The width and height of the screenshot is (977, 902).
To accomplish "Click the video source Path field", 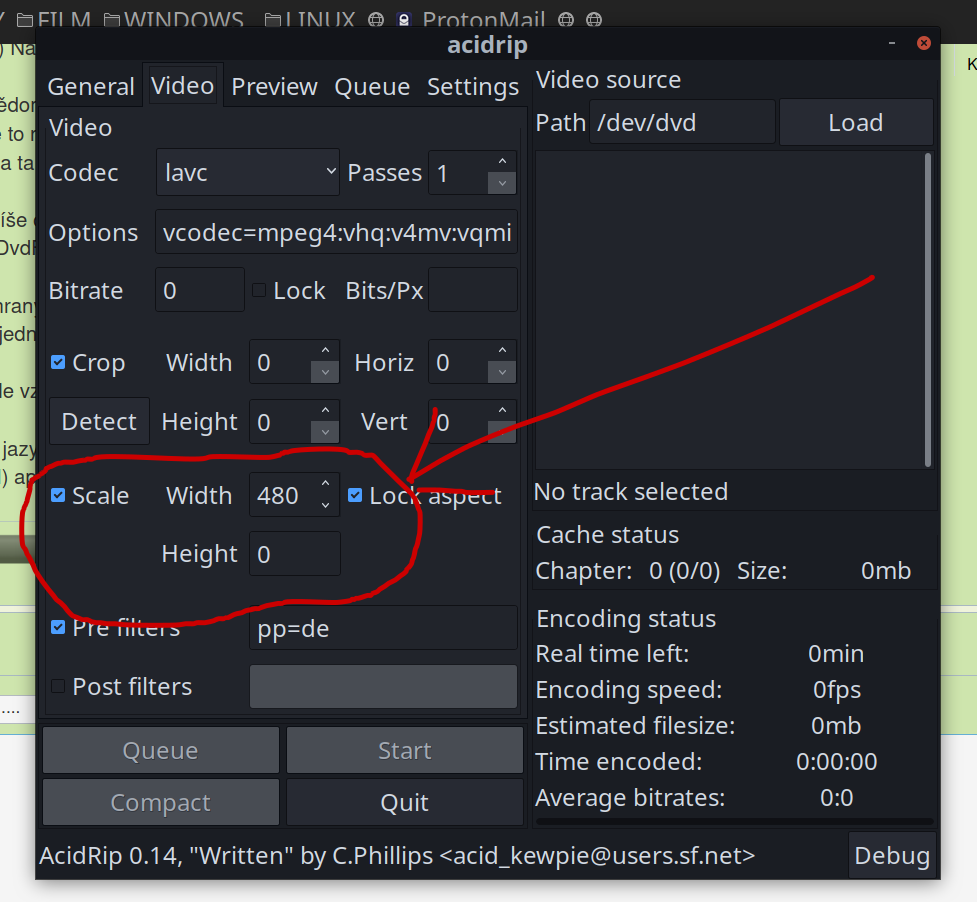I will (x=681, y=123).
